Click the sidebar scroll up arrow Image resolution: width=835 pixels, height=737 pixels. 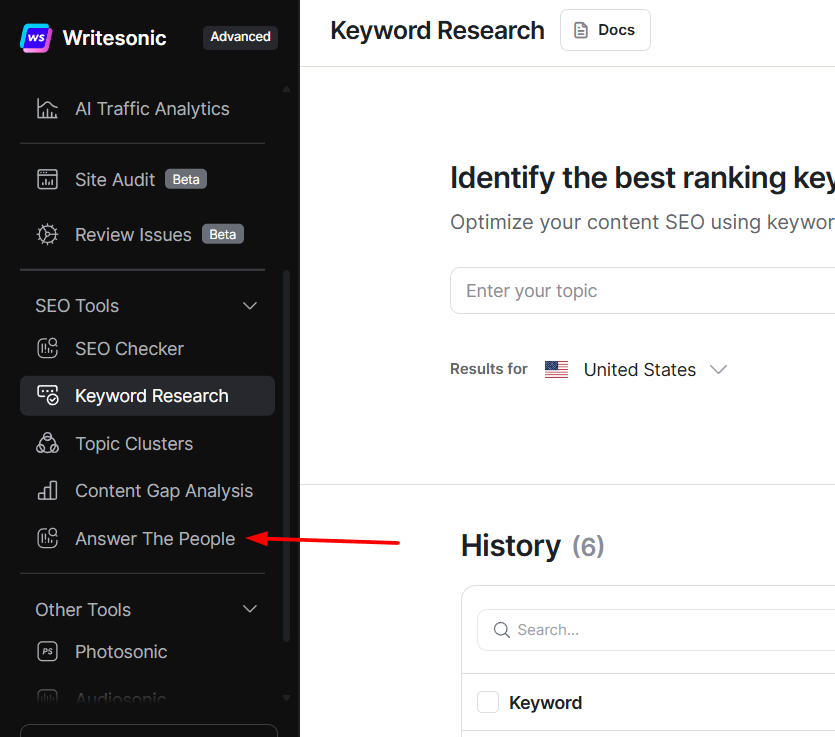point(286,89)
